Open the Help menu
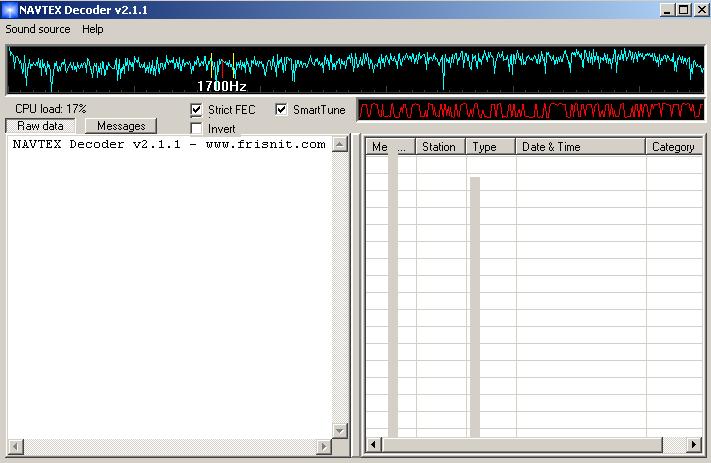711x463 pixels. (x=93, y=29)
